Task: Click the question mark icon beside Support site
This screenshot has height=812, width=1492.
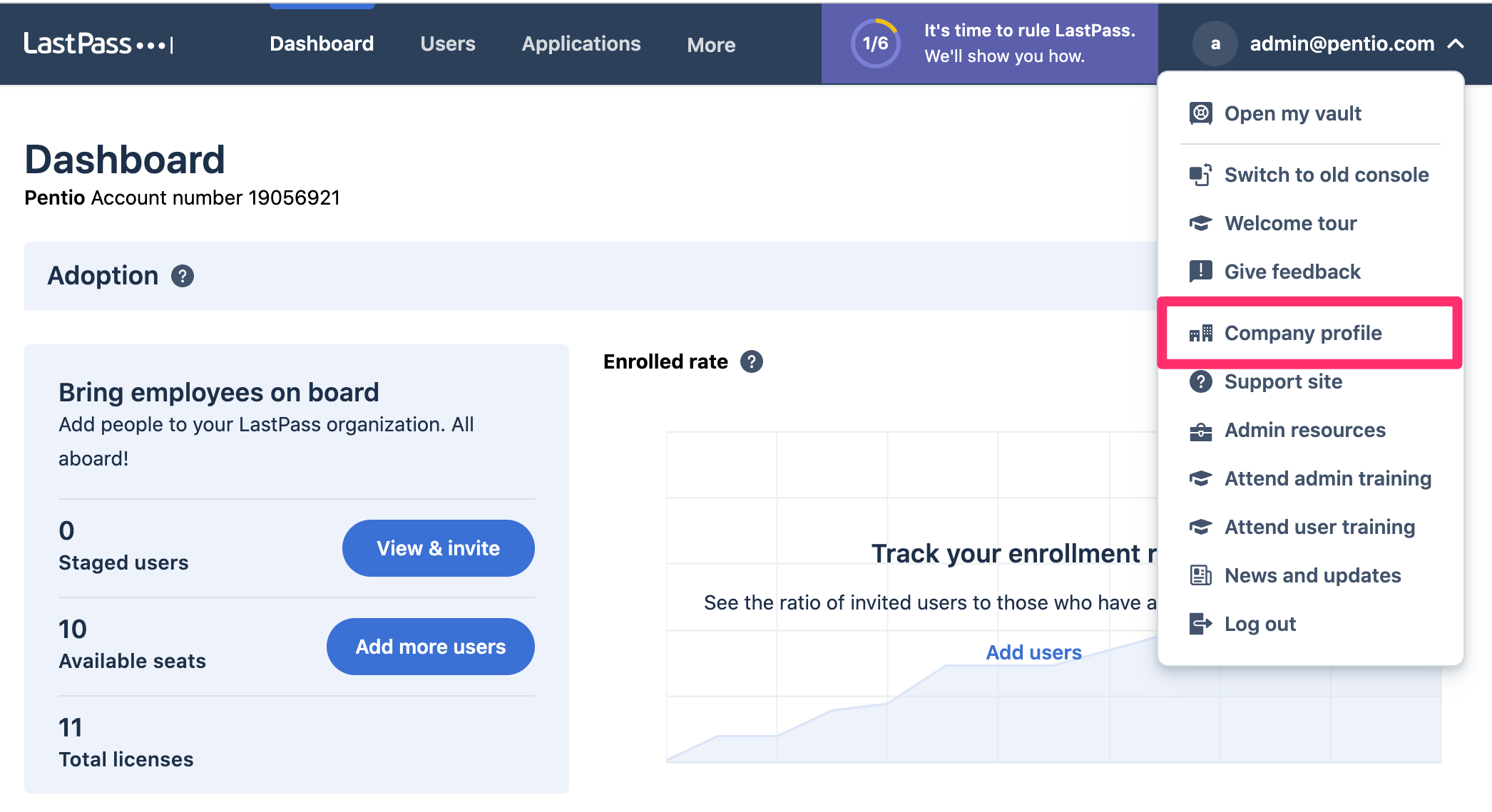Action: point(1201,381)
